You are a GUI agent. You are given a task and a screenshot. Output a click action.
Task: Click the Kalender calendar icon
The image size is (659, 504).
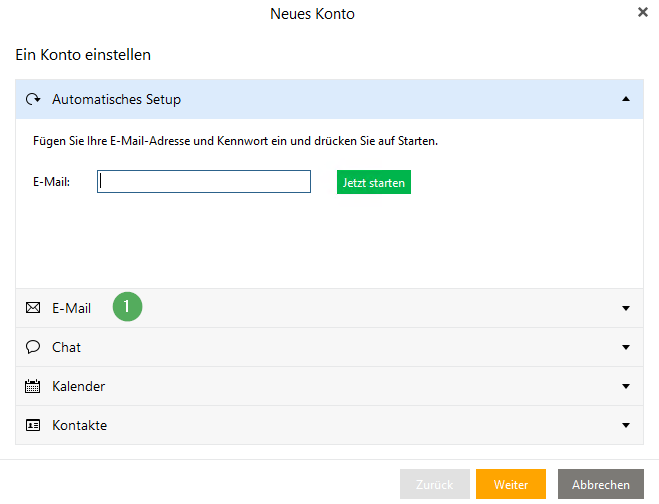tap(32, 386)
